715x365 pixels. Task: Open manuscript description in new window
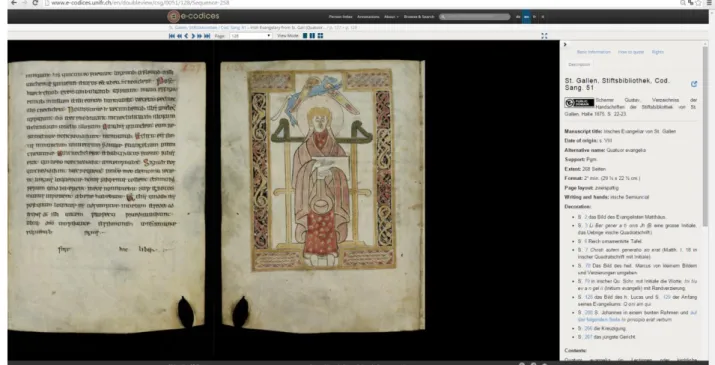[694, 84]
